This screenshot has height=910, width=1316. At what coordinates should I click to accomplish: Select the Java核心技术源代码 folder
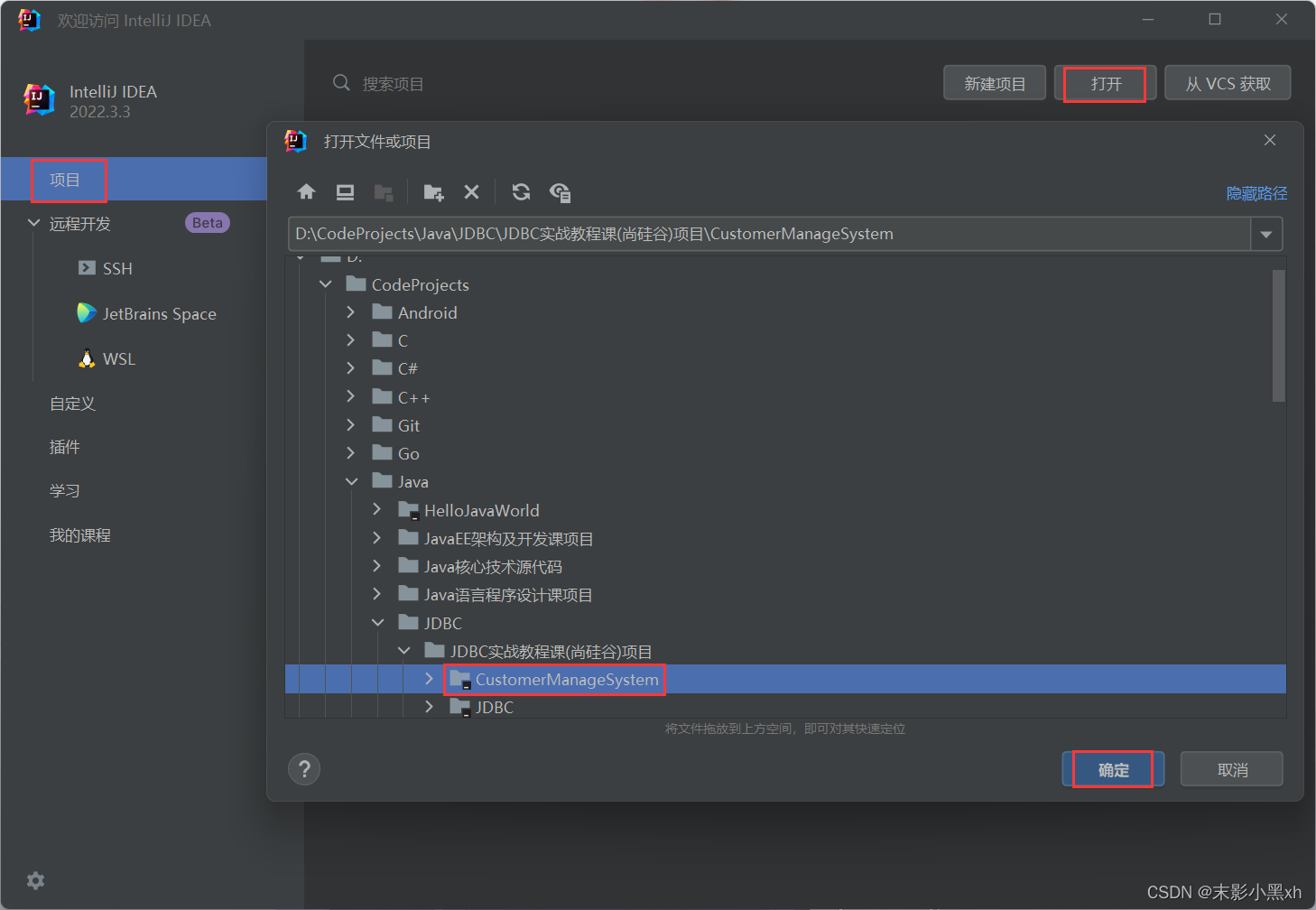pyautogui.click(x=493, y=566)
